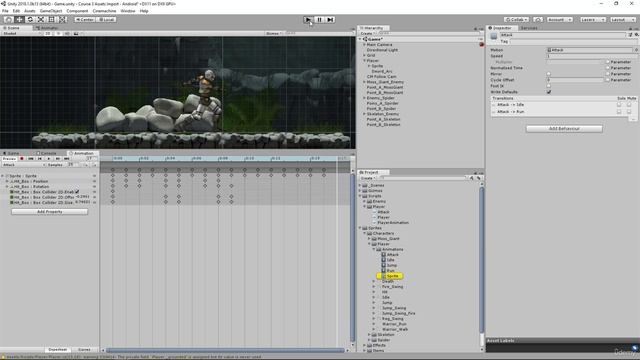Click the Pause button in the toolbar
Screen dimensions: 640x360
click(319, 19)
